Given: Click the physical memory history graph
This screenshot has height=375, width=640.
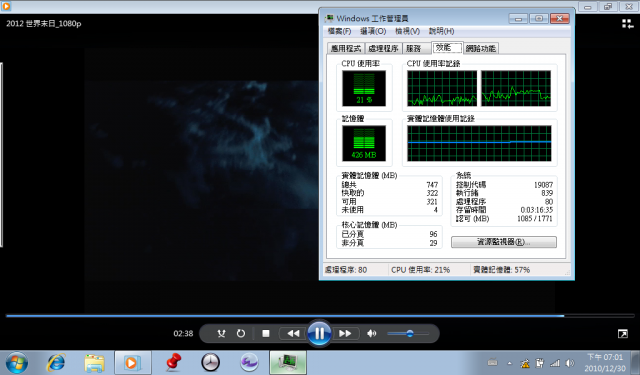Looking at the screenshot, I should pos(479,143).
